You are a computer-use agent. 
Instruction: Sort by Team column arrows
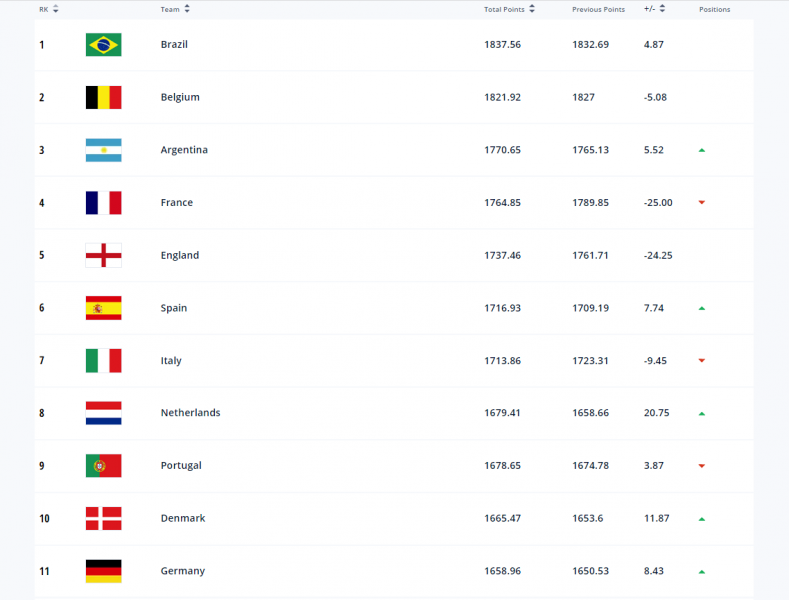[187, 9]
